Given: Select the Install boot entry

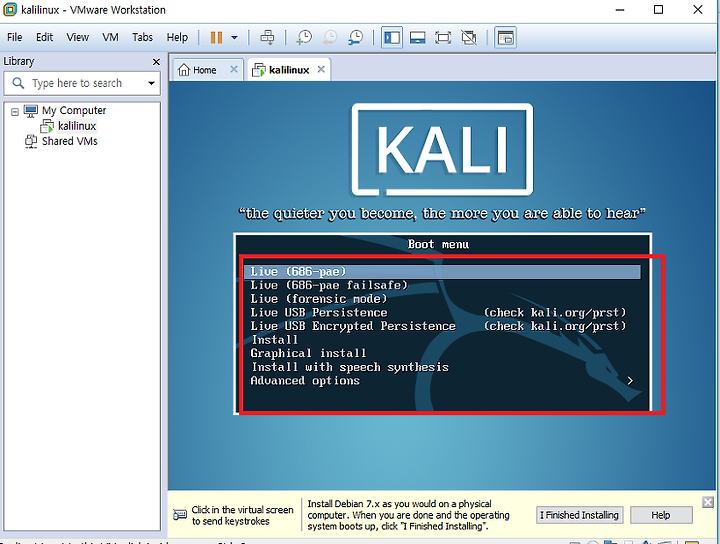Looking at the screenshot, I should click(x=275, y=340).
